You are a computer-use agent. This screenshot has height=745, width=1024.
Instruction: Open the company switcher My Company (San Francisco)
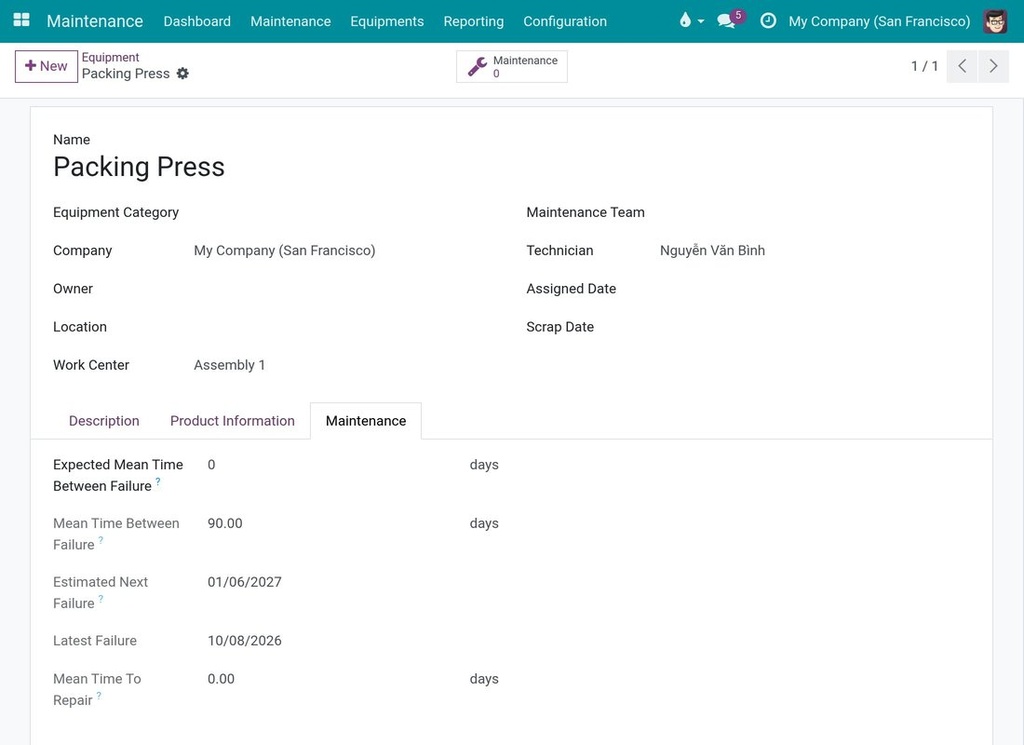pyautogui.click(x=879, y=21)
